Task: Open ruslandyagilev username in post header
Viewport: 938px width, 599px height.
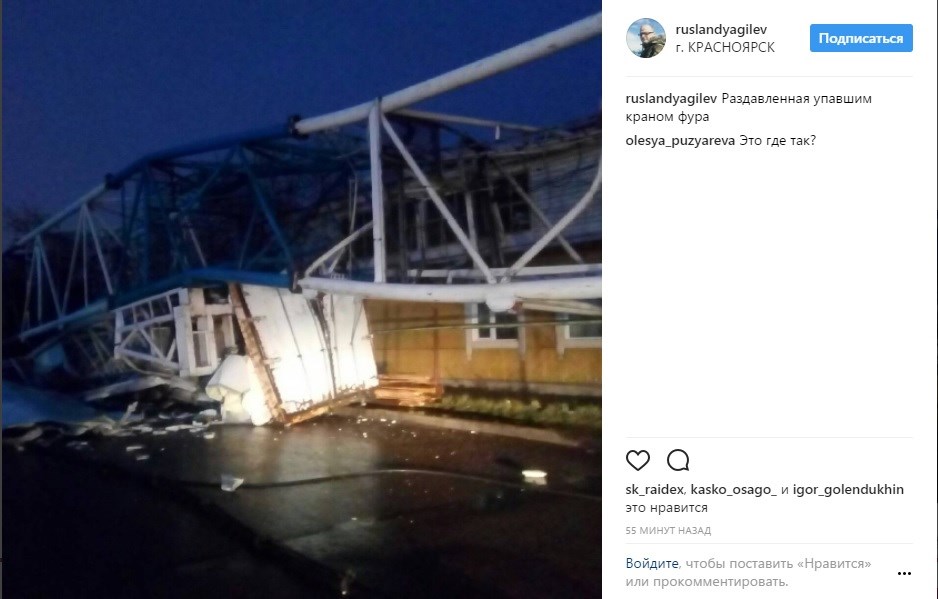Action: pyautogui.click(x=721, y=29)
